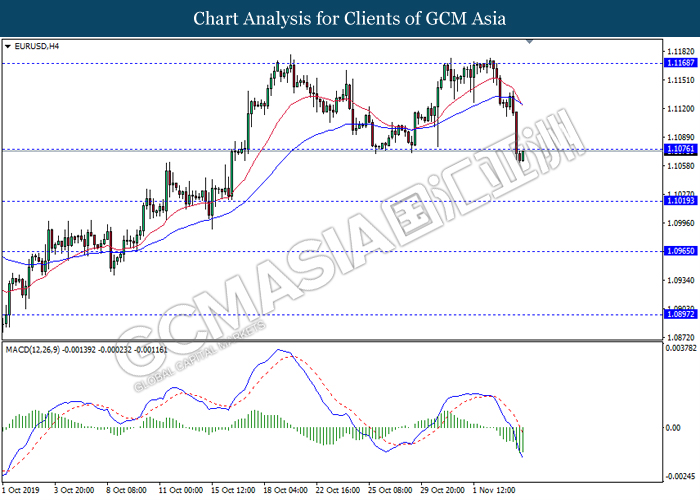Click the 11 Oct 00:00 time label
The image size is (700, 500).
point(181,490)
